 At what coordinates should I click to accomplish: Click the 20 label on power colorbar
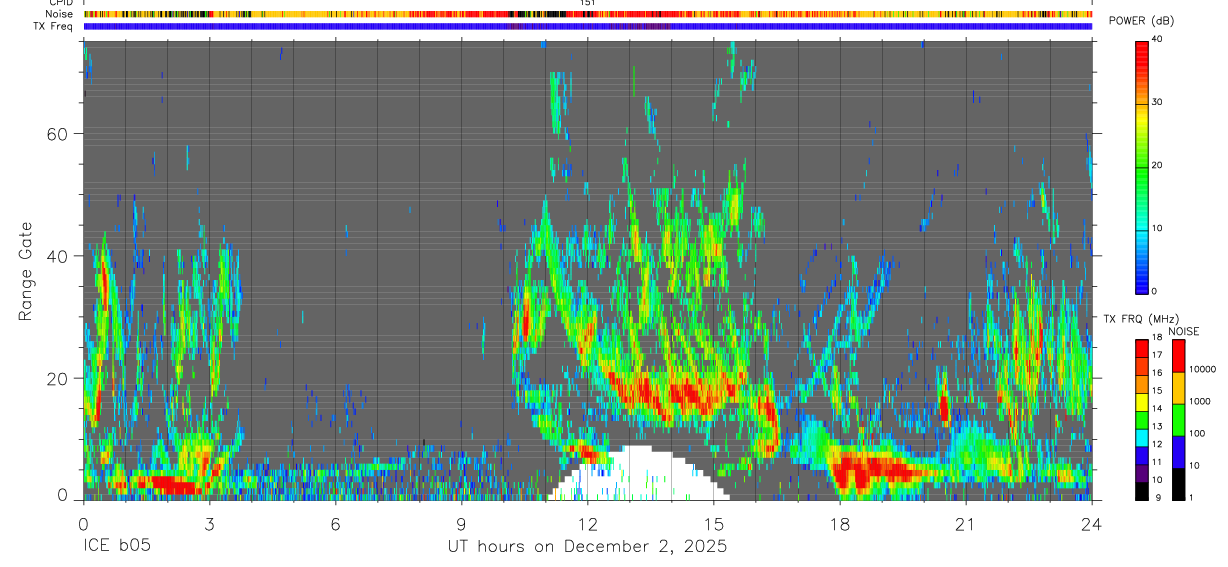(x=1157, y=165)
